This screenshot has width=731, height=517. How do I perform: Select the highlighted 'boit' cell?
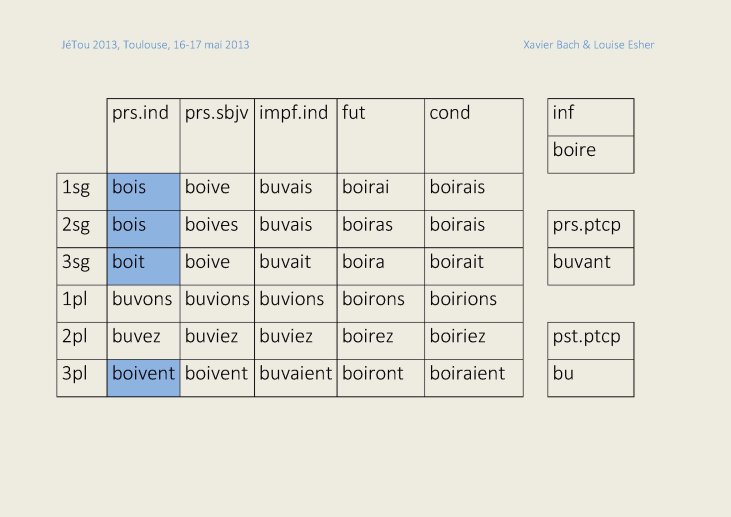point(144,266)
